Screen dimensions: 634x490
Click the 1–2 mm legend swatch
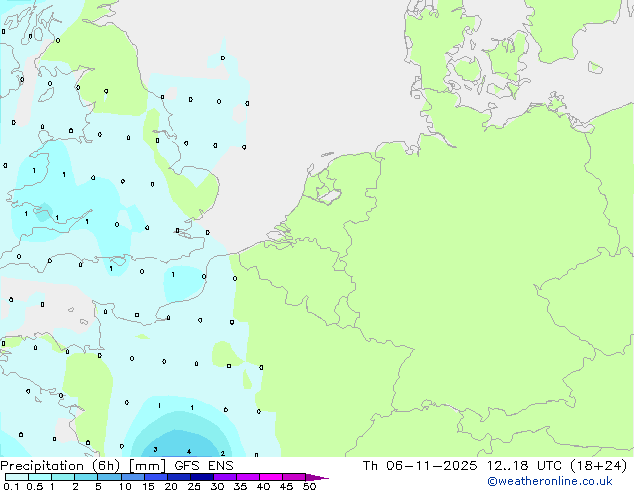coord(63,477)
